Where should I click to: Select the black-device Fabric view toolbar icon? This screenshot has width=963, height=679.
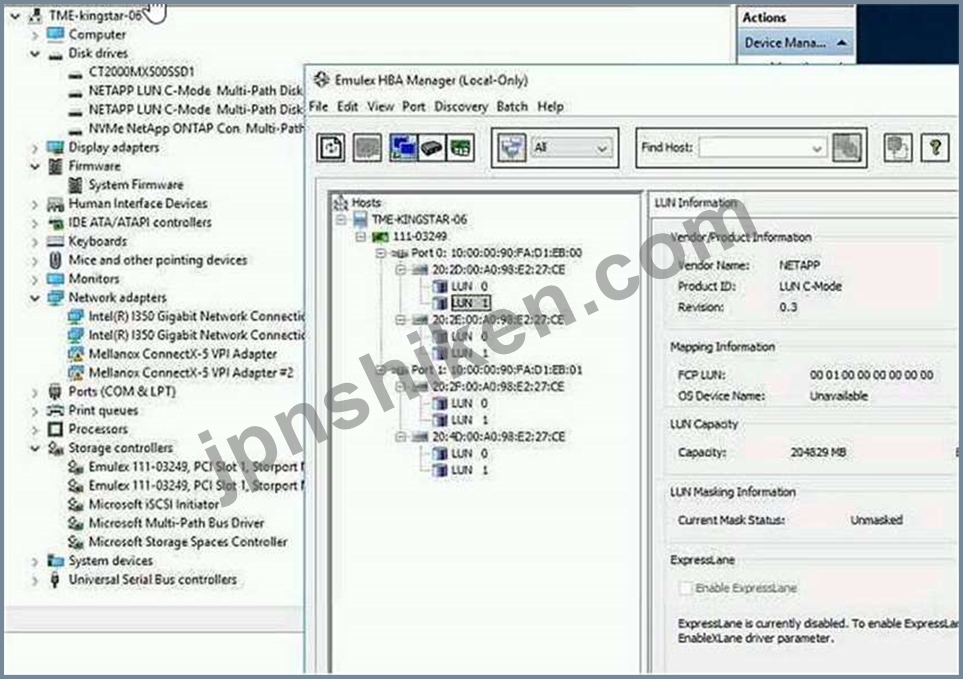point(432,147)
